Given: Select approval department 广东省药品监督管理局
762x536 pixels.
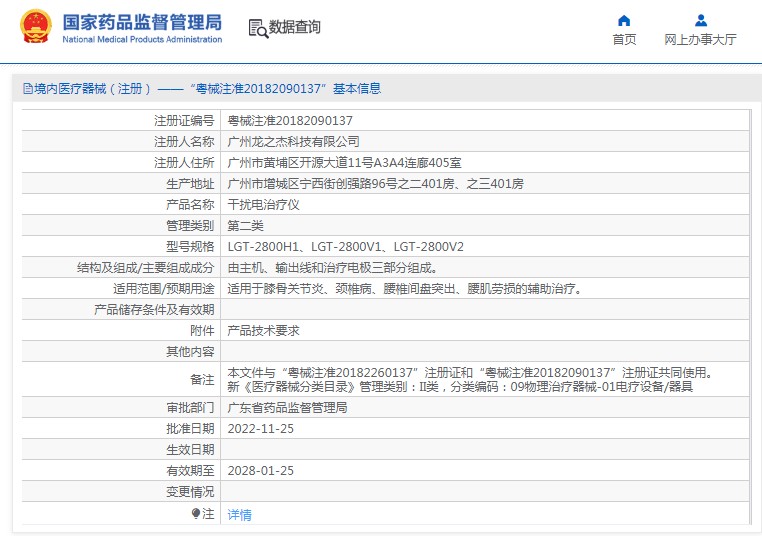Looking at the screenshot, I should [x=287, y=407].
